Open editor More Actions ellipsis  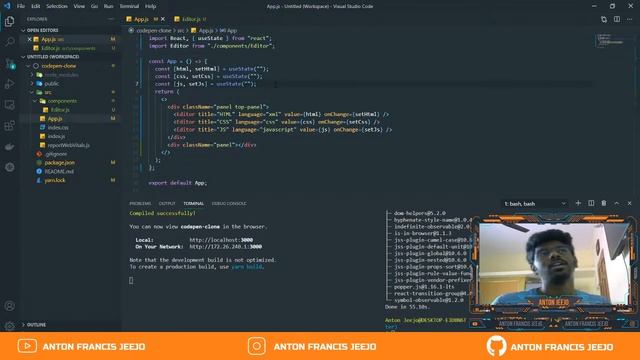tap(629, 19)
